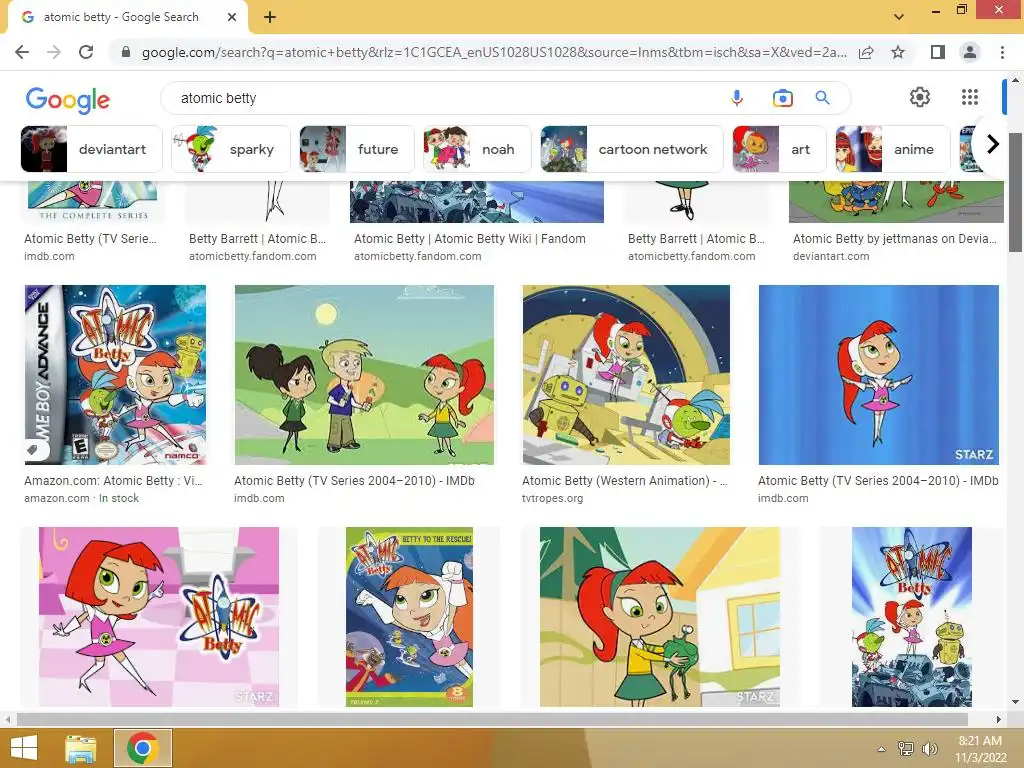Filter results by the art chip
The height and width of the screenshot is (768, 1024).
coord(780,149)
